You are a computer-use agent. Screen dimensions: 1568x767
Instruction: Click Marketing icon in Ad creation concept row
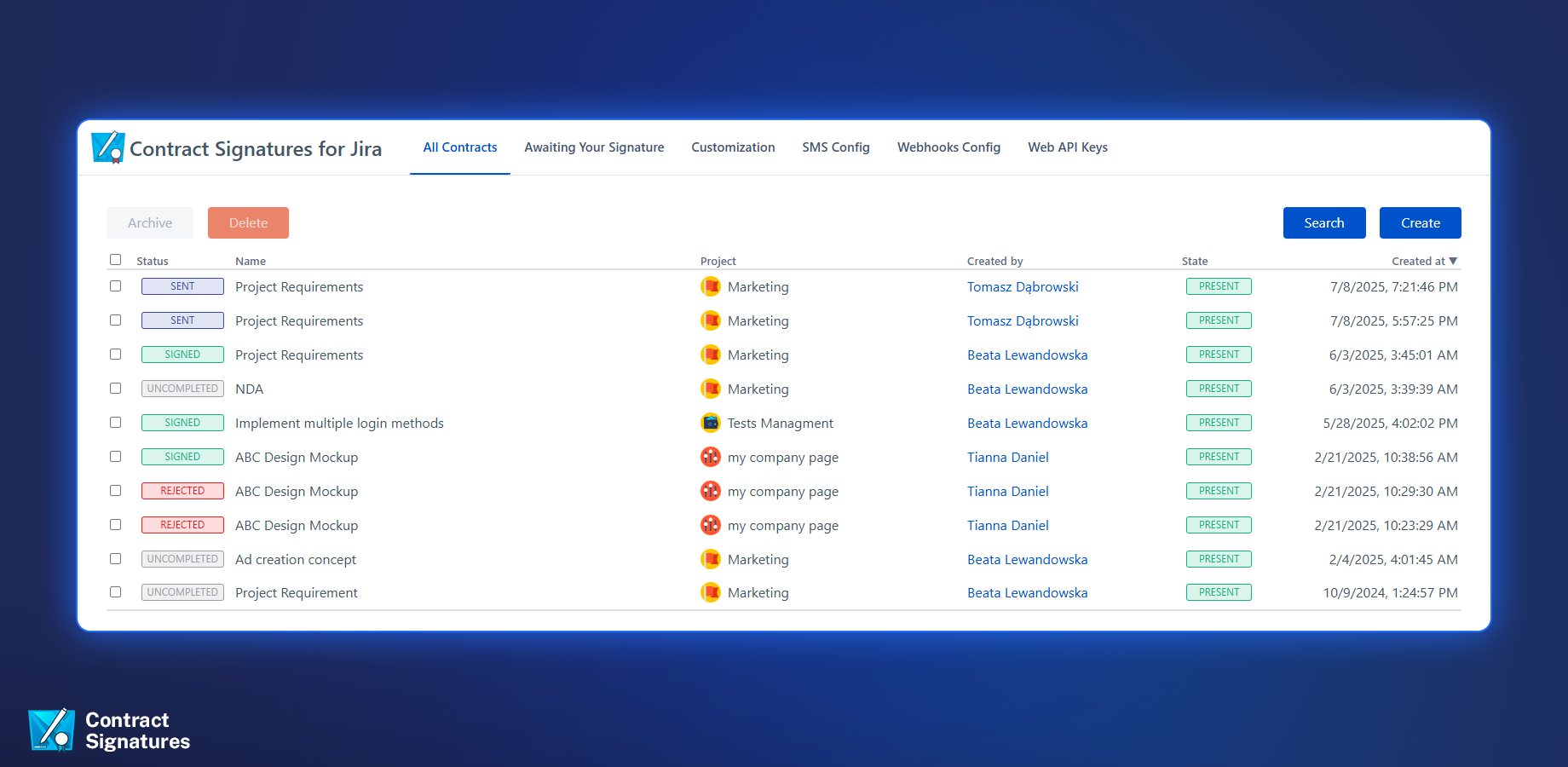click(x=711, y=559)
